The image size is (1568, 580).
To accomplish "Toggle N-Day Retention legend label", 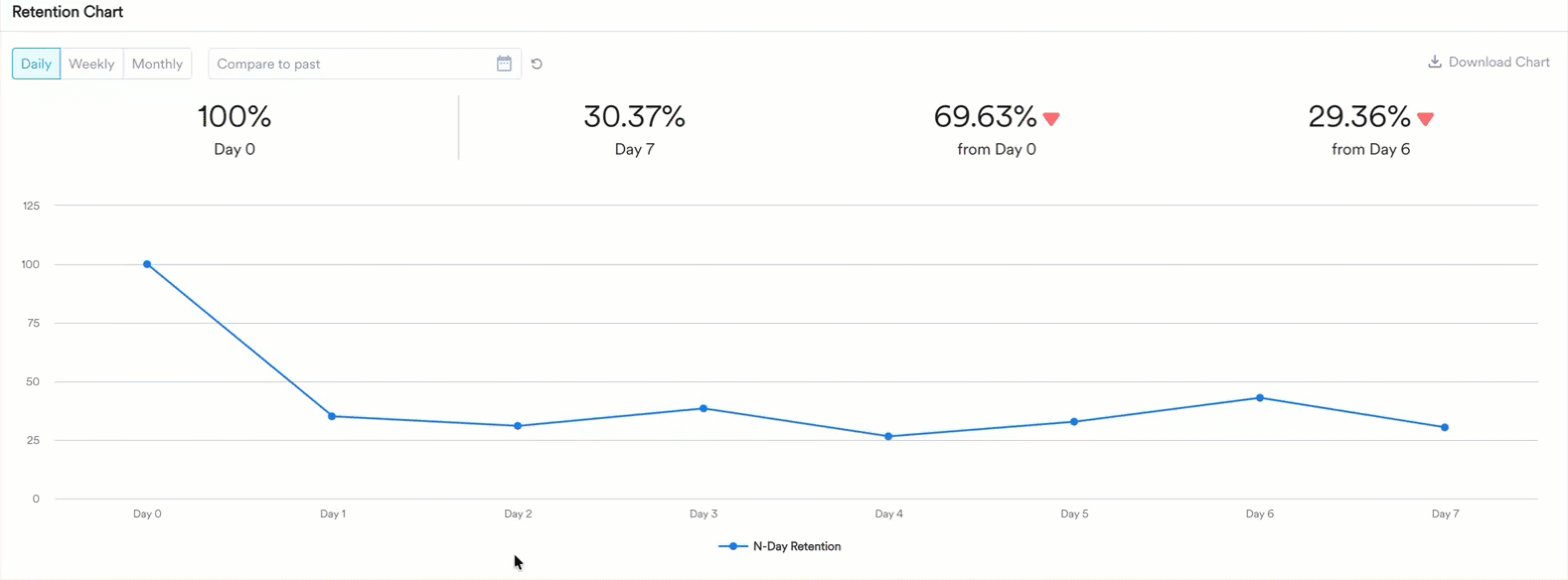I will click(x=796, y=546).
